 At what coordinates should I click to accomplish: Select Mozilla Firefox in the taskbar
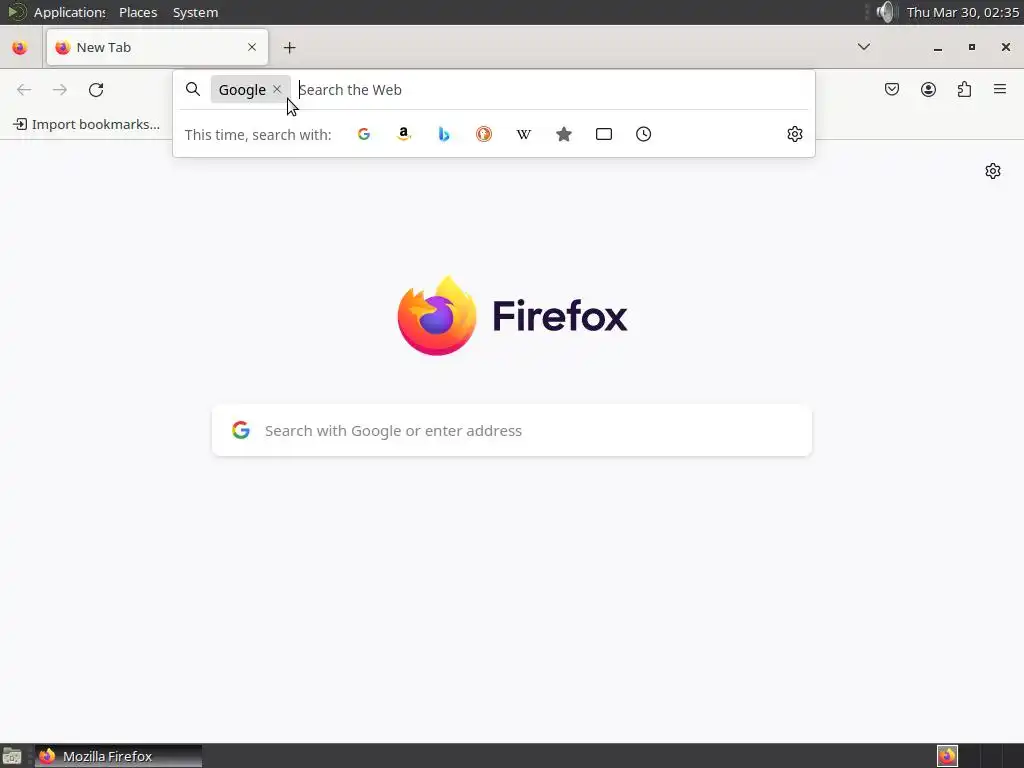[x=118, y=756]
